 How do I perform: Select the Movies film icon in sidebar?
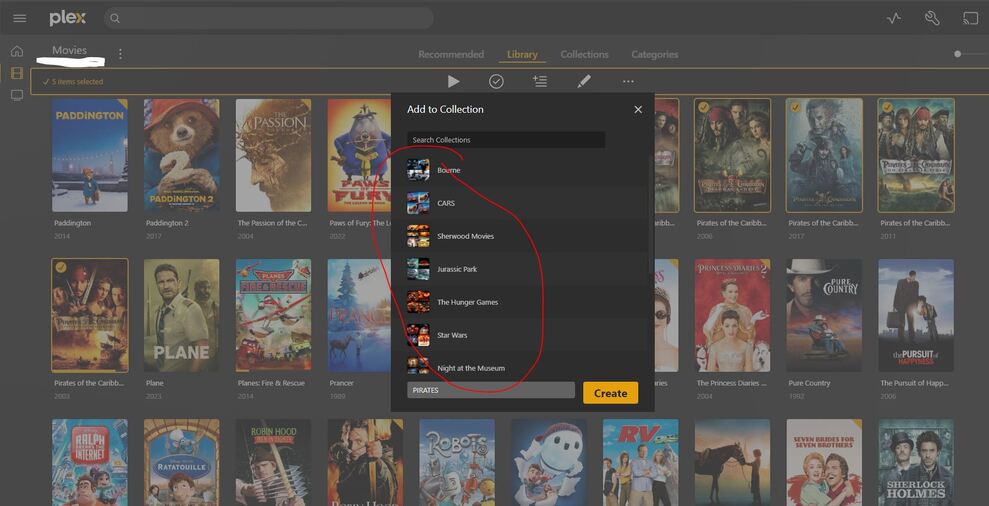(17, 73)
